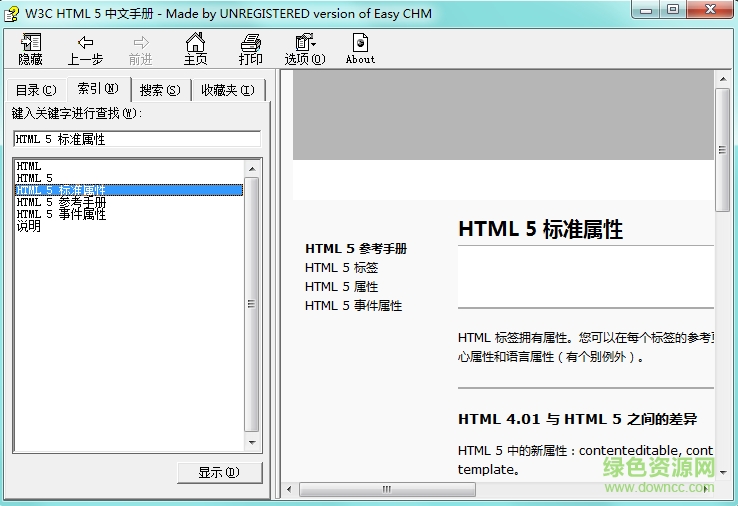Print using the 打印 printer icon
Viewport: 738px width, 506px height.
click(x=250, y=43)
